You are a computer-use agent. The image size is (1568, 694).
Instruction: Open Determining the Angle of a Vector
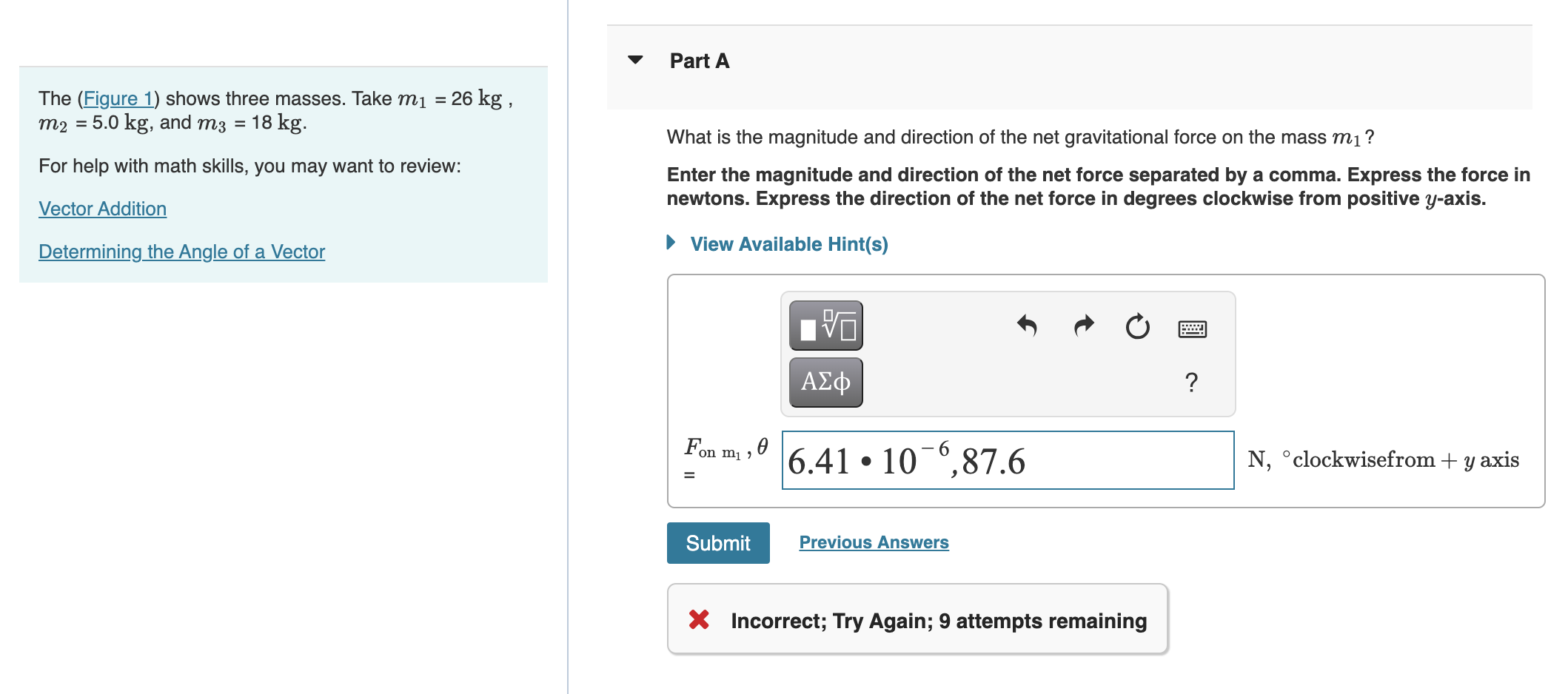pos(181,251)
